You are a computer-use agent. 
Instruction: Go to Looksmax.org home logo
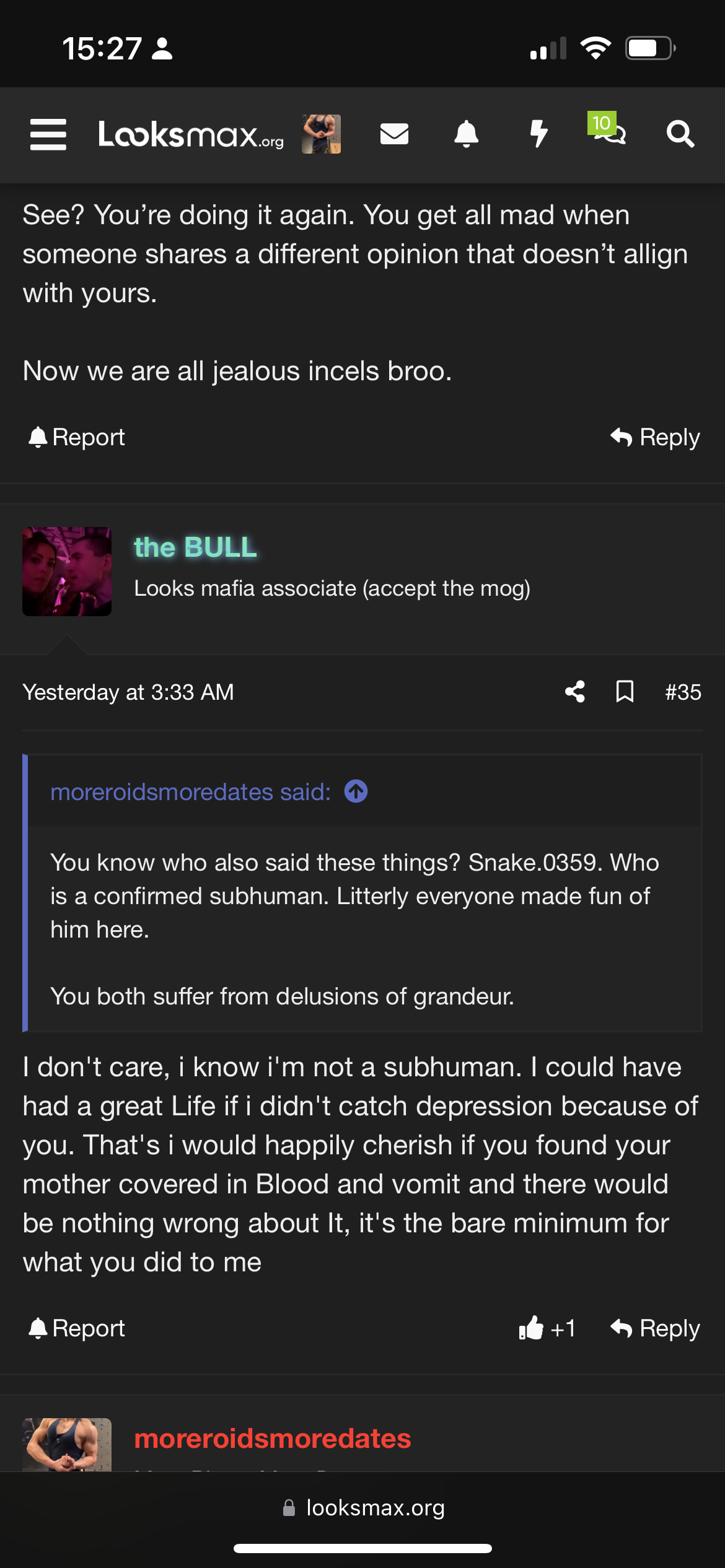pos(191,134)
